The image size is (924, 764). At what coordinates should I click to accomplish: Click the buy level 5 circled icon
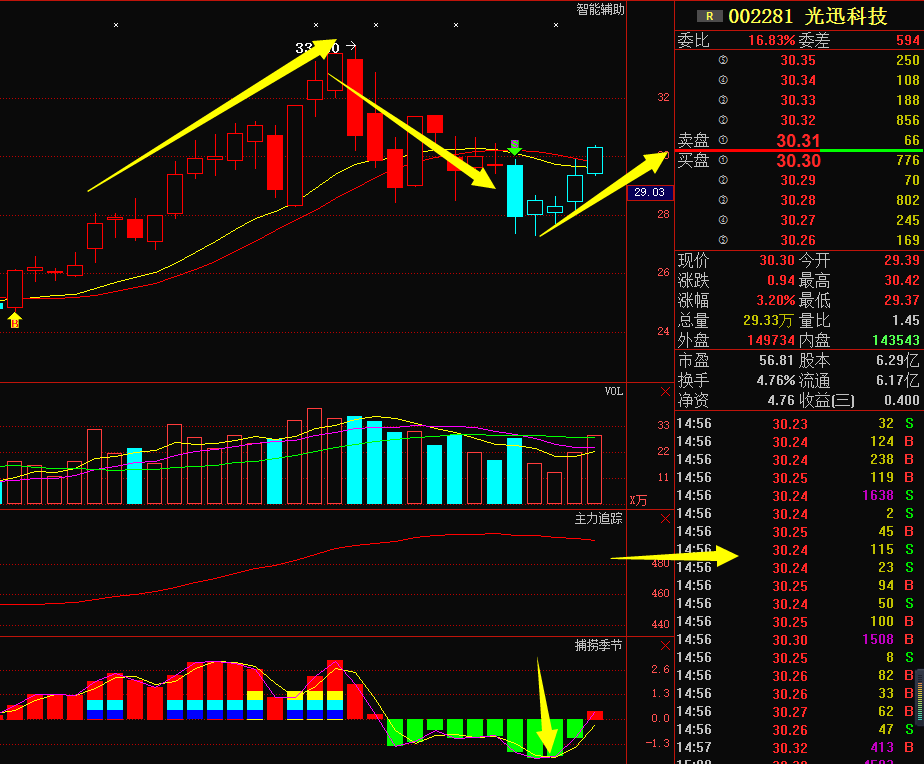tap(723, 240)
